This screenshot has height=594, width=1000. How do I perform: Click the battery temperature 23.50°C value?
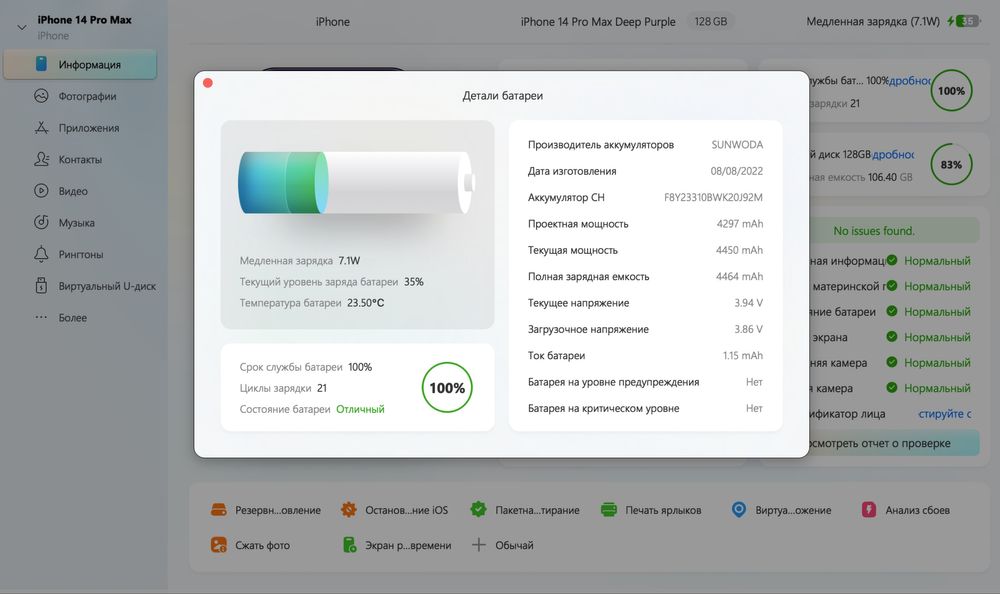[x=365, y=302]
